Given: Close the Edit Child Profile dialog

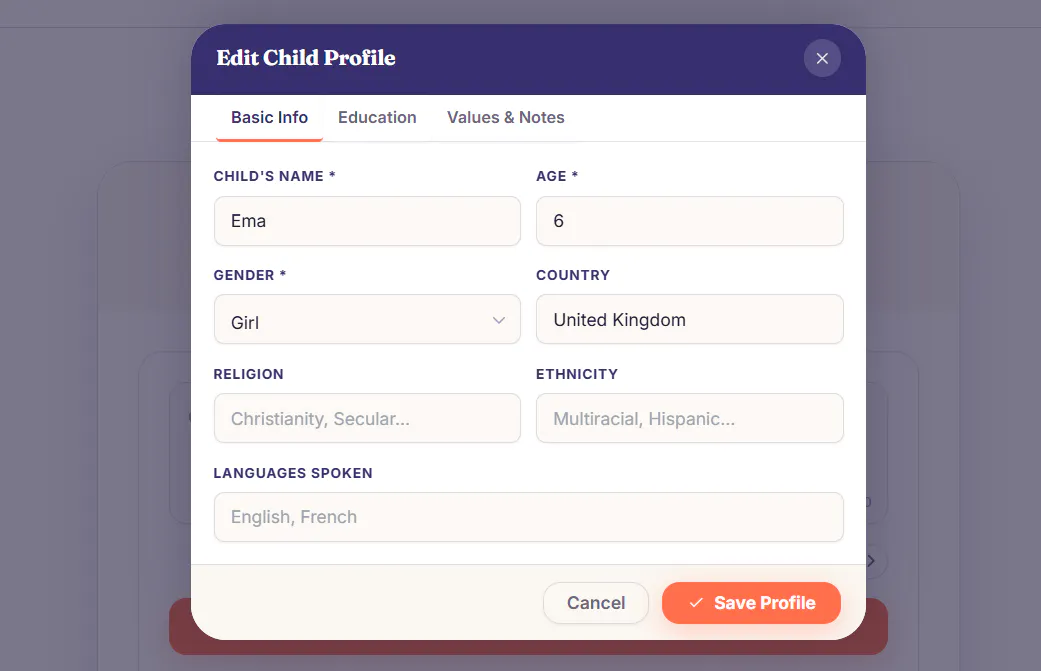Looking at the screenshot, I should pos(822,58).
